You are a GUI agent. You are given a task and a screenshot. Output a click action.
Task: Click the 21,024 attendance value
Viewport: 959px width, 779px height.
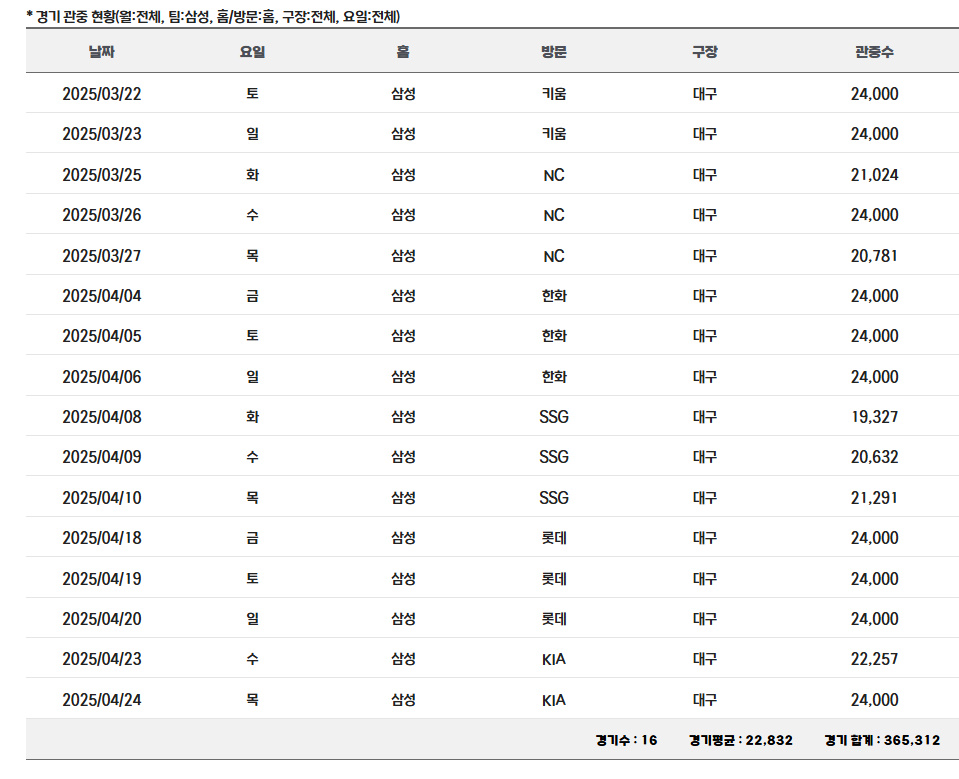pyautogui.click(x=874, y=175)
